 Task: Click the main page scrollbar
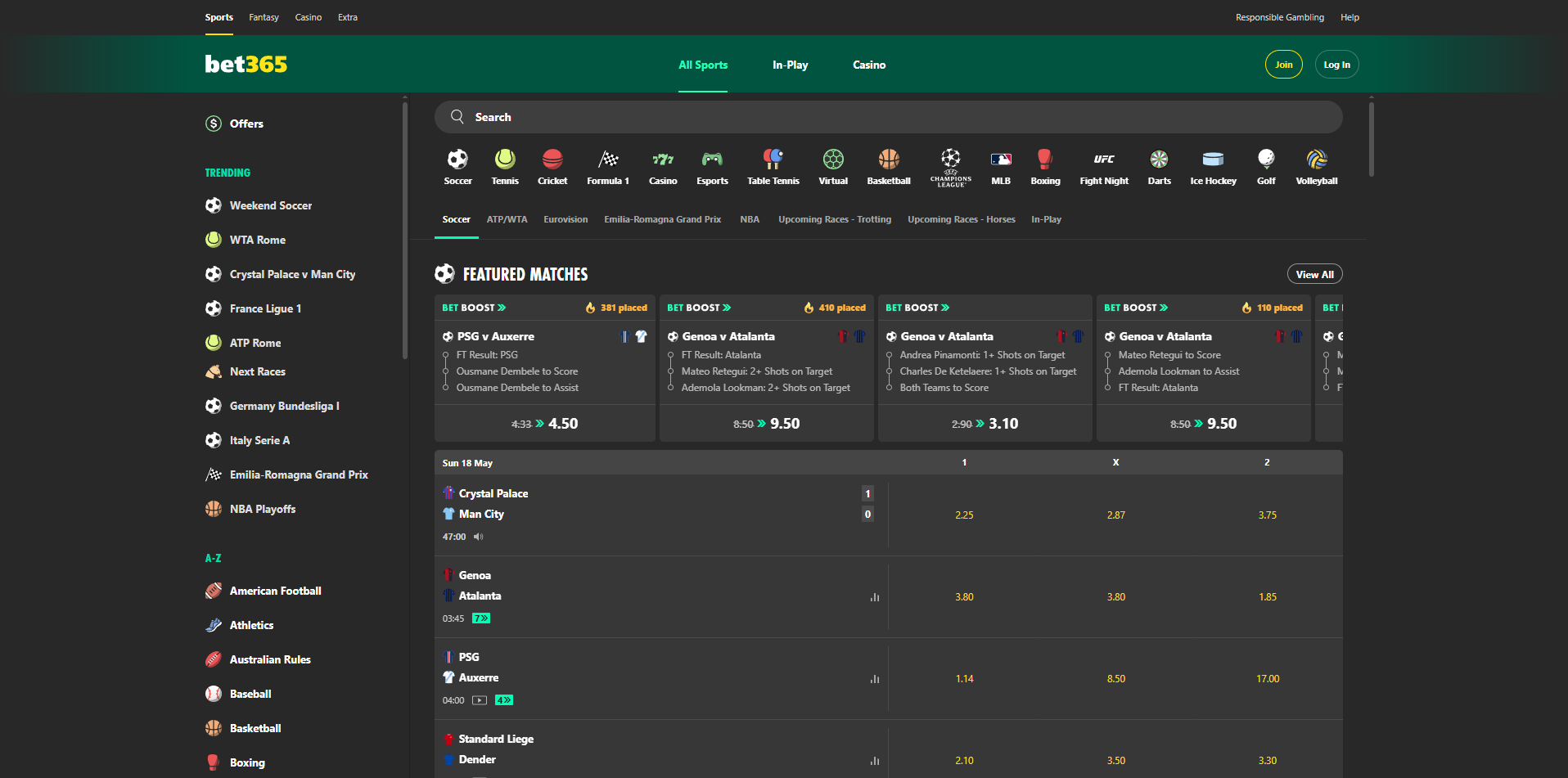[x=1372, y=137]
